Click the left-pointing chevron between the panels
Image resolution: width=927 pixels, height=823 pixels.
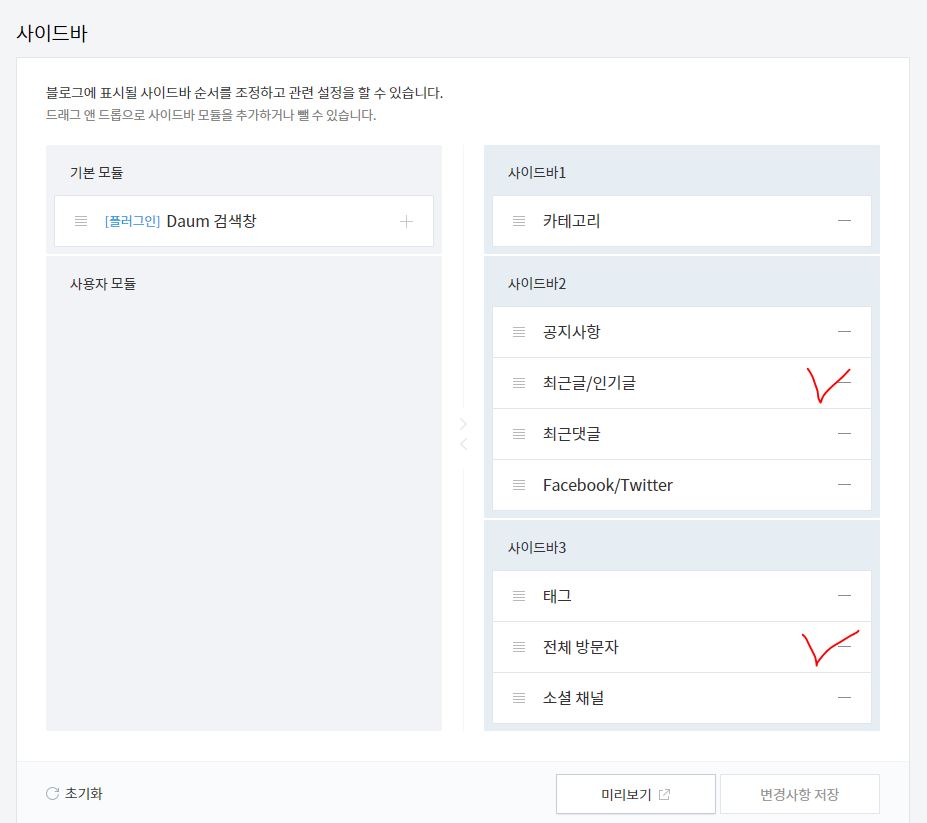(463, 444)
